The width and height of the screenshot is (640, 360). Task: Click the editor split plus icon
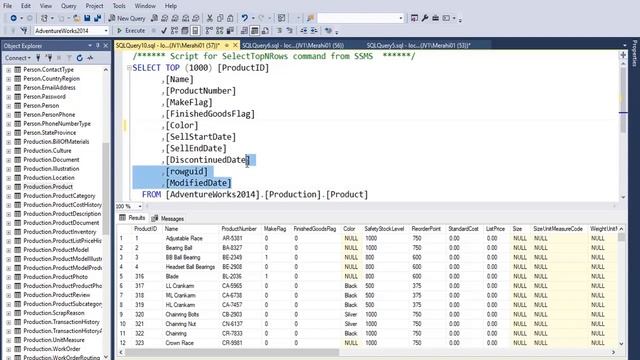point(623,55)
